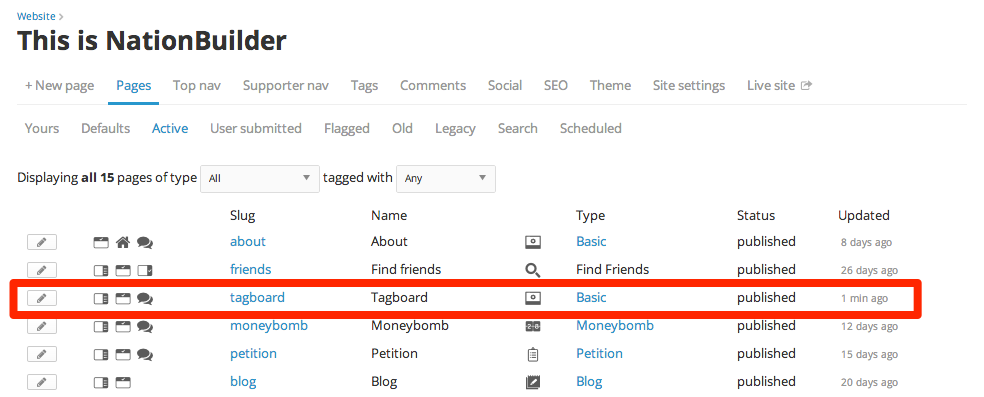Show Scheduled pages
984x397 pixels.
591,129
